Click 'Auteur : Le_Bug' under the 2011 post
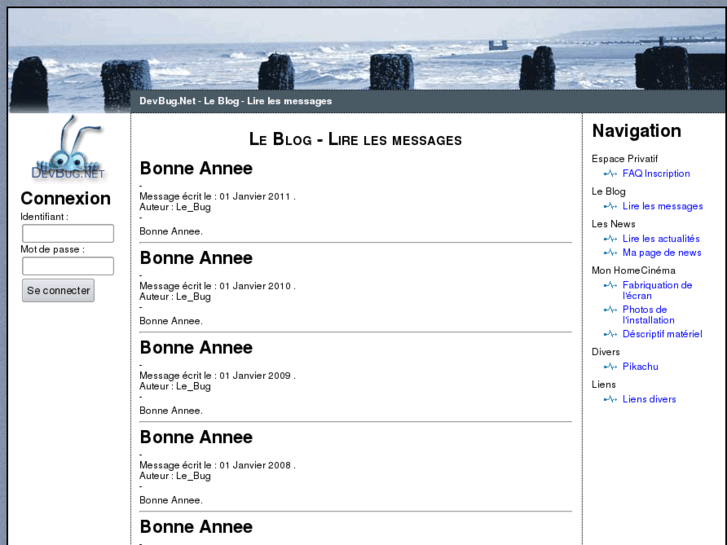The height and width of the screenshot is (545, 727). point(175,207)
